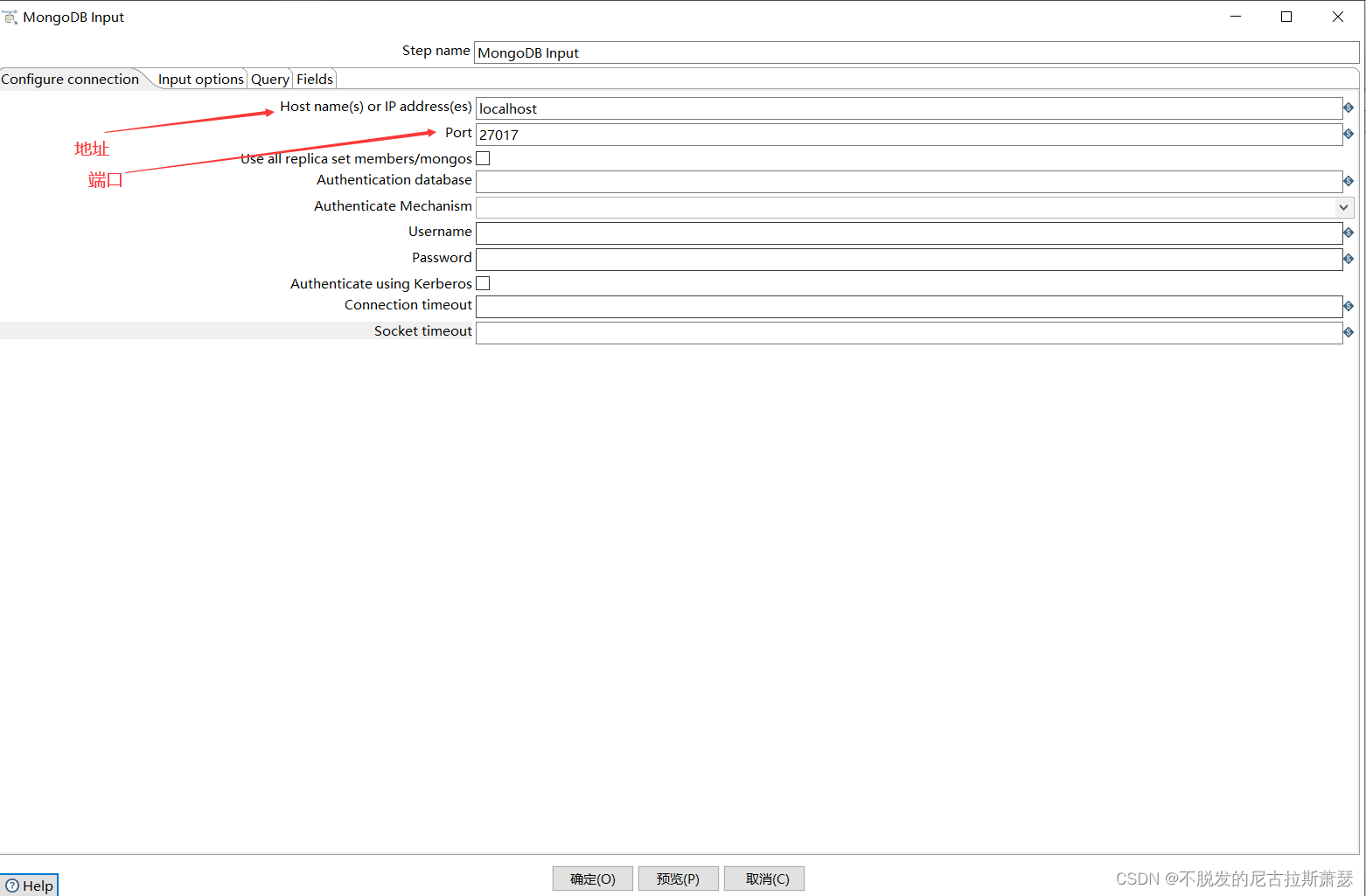Switch to the Query tab
The height and width of the screenshot is (896, 1366).
tap(270, 79)
